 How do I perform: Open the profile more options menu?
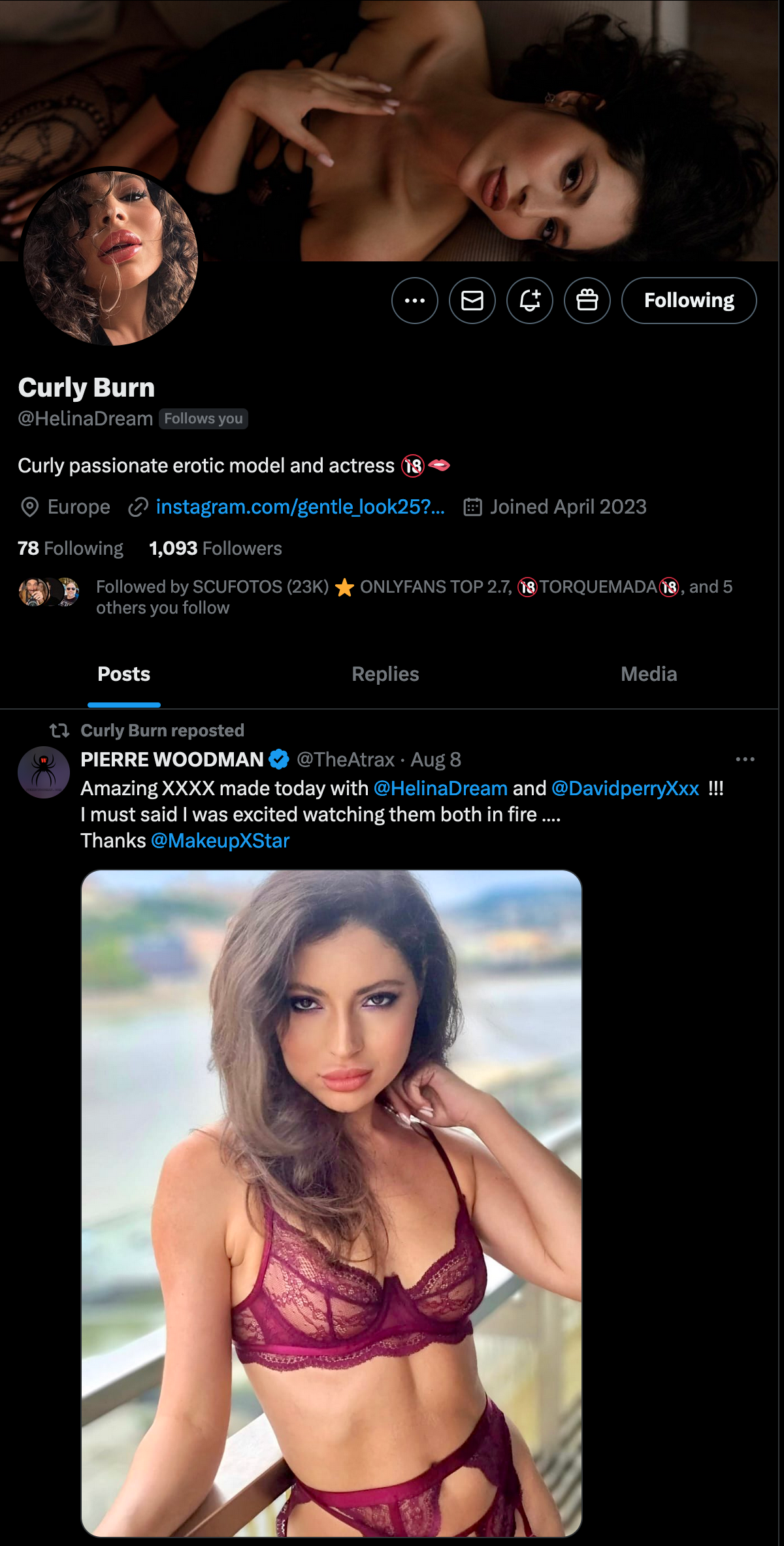click(x=415, y=301)
